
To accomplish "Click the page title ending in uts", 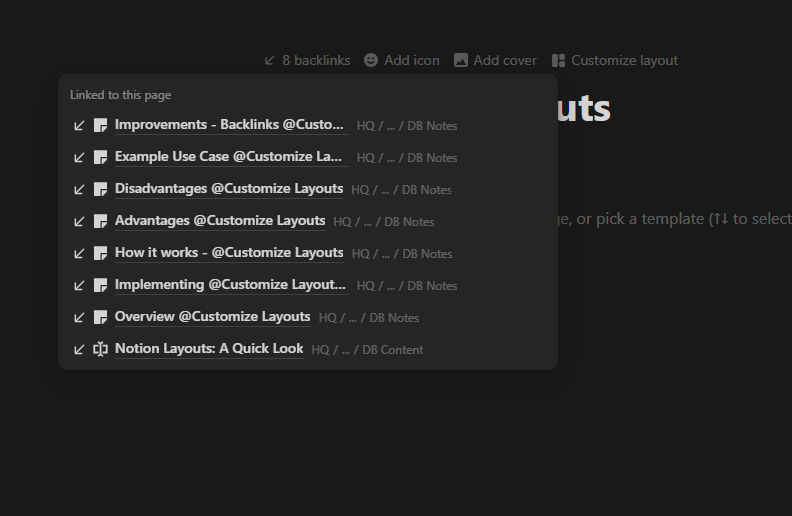I will [584, 109].
